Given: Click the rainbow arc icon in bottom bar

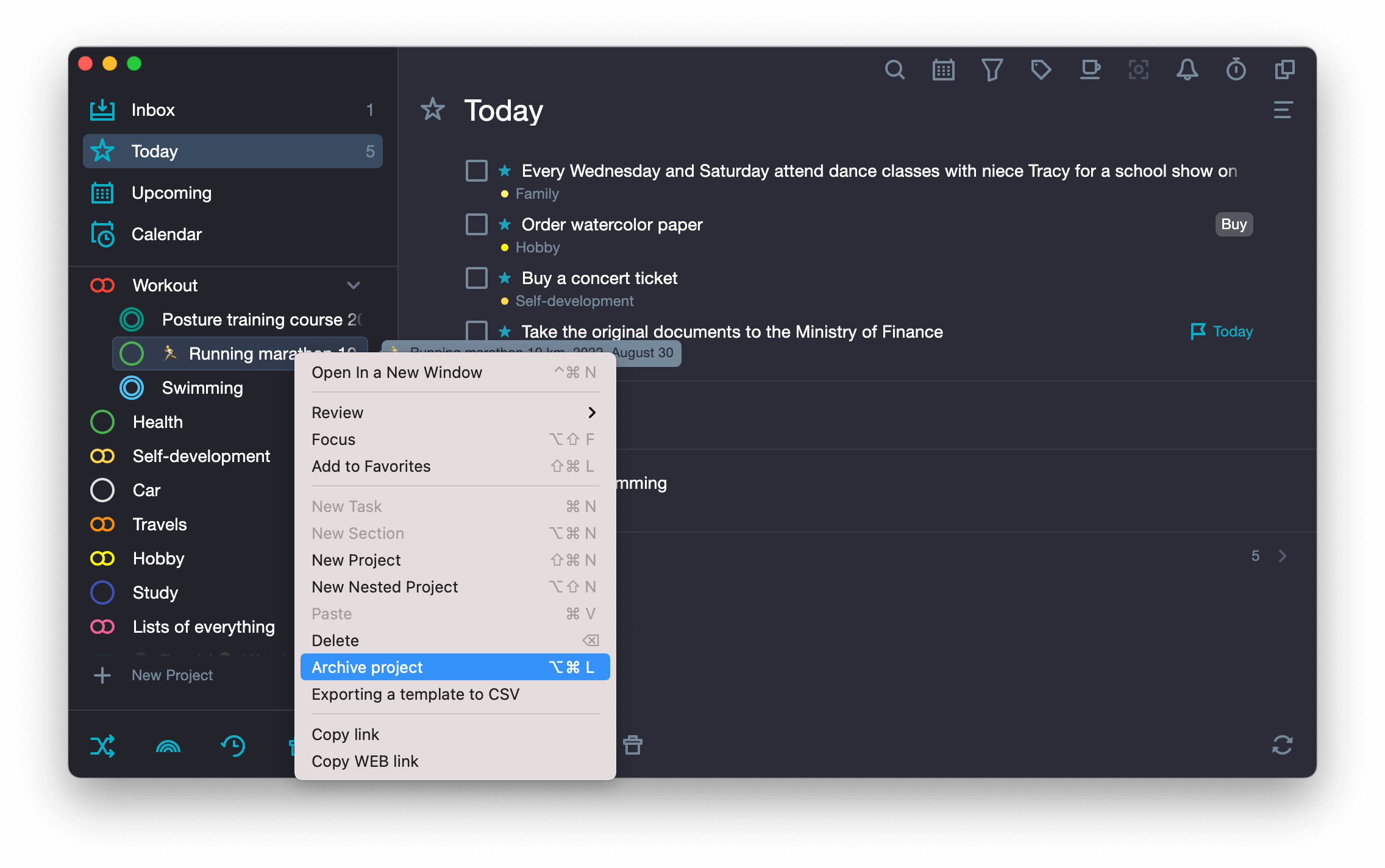Looking at the screenshot, I should click(x=168, y=746).
